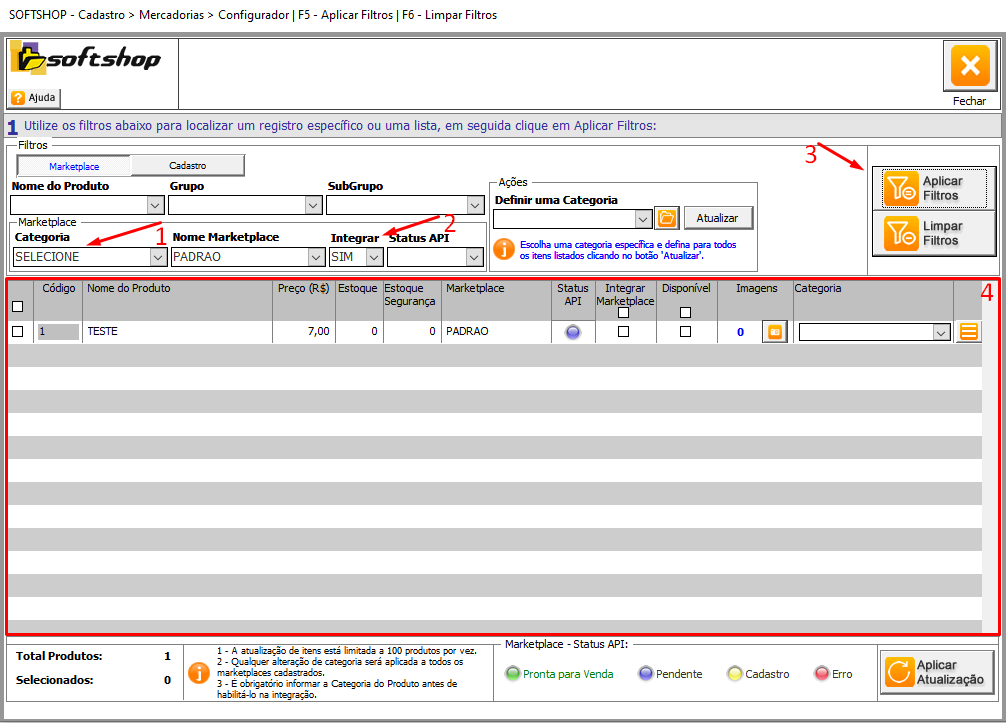The width and height of the screenshot is (1006, 723).
Task: Open the Ajuda help button
Action: tap(35, 98)
